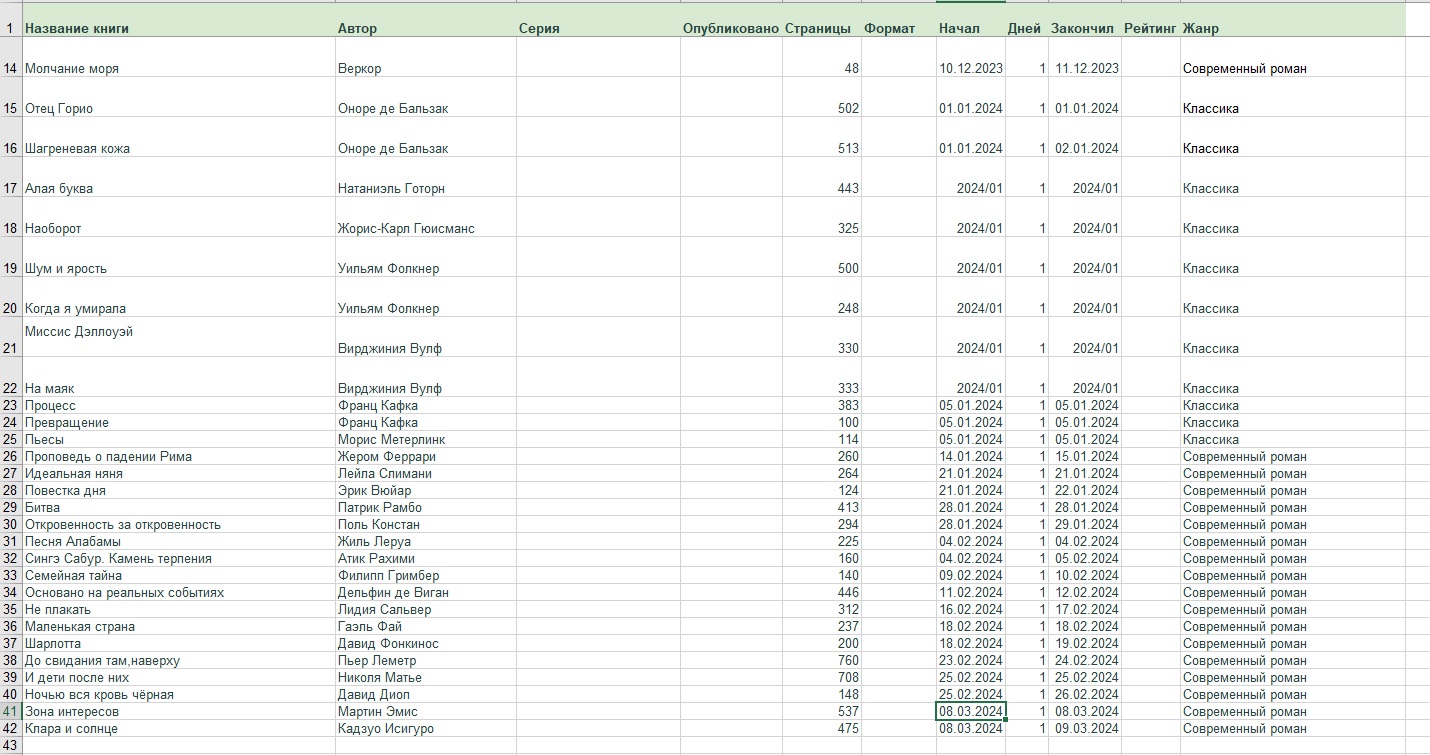The height and width of the screenshot is (755, 1430).
Task: Click the cell "Основано на реальных событиях"
Action: point(178,593)
